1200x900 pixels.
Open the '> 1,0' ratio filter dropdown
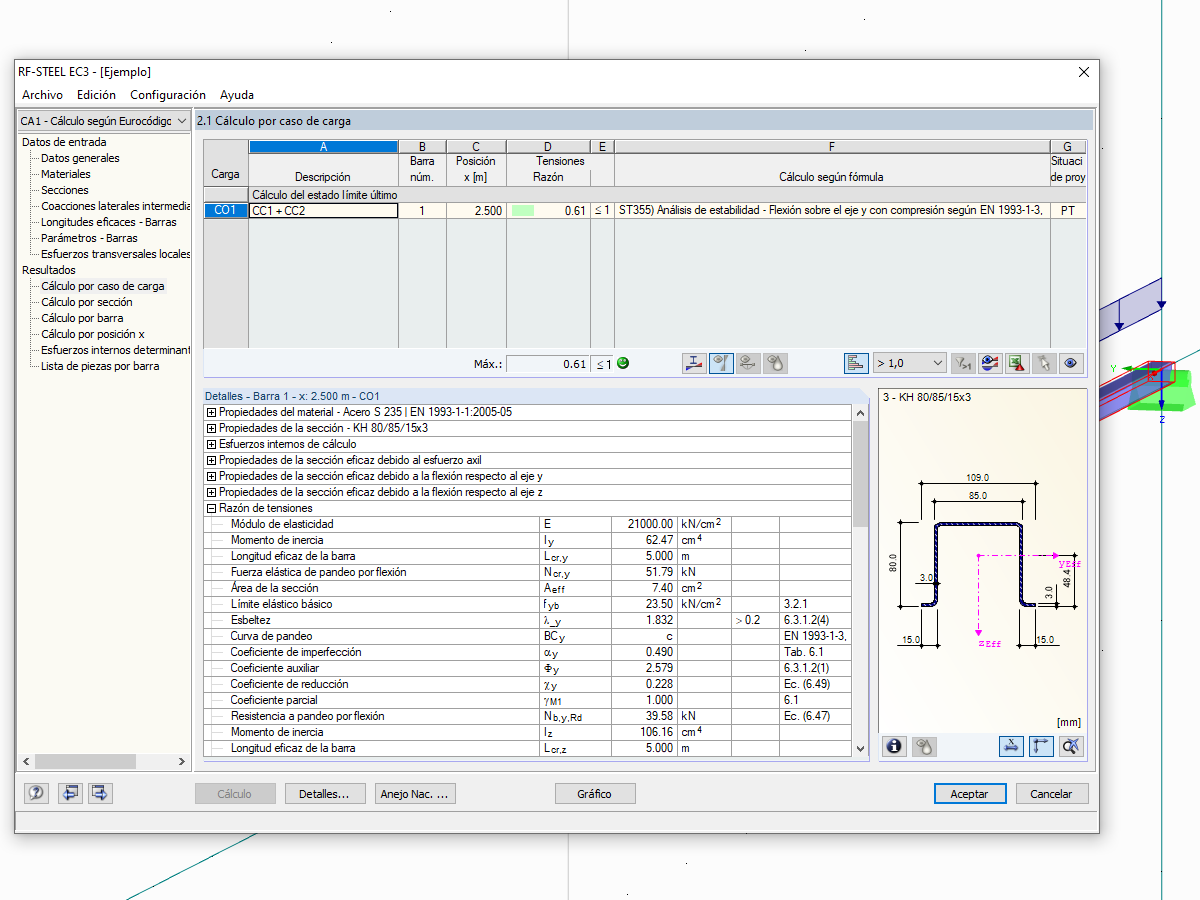pos(909,364)
